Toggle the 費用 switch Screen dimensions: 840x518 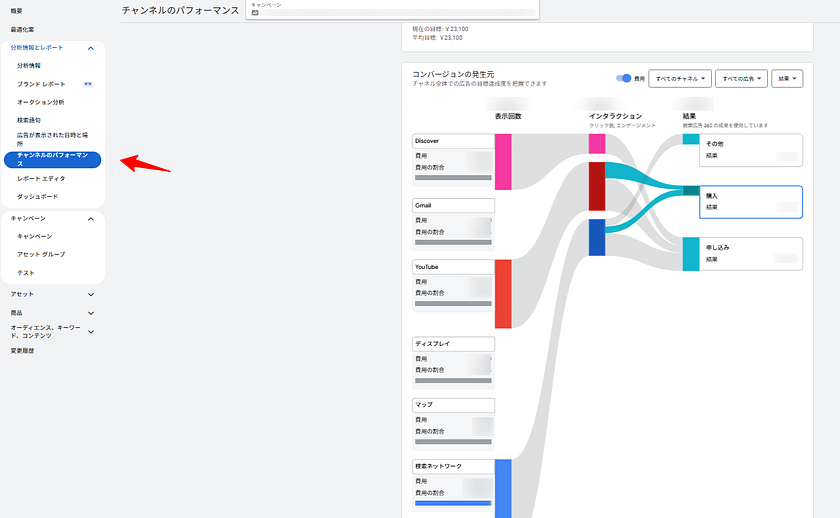[624, 78]
